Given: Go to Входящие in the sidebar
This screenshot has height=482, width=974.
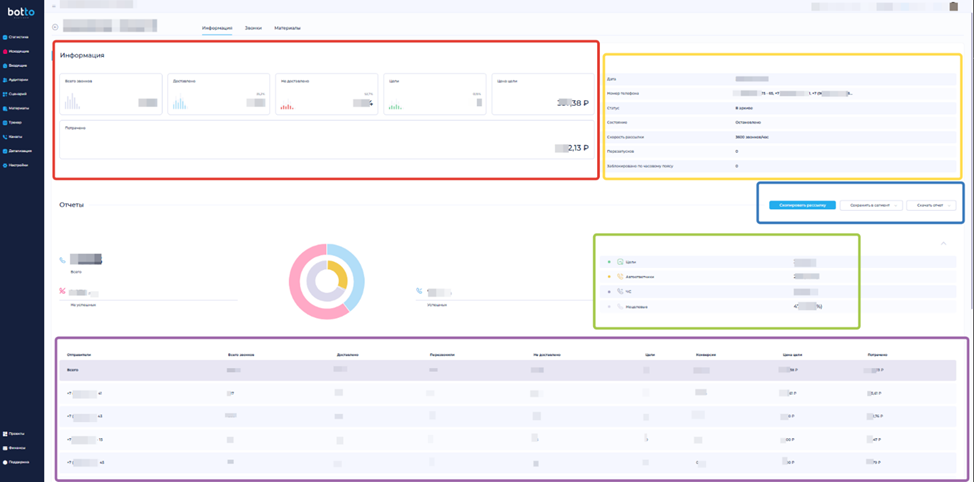Looking at the screenshot, I should click(18, 65).
